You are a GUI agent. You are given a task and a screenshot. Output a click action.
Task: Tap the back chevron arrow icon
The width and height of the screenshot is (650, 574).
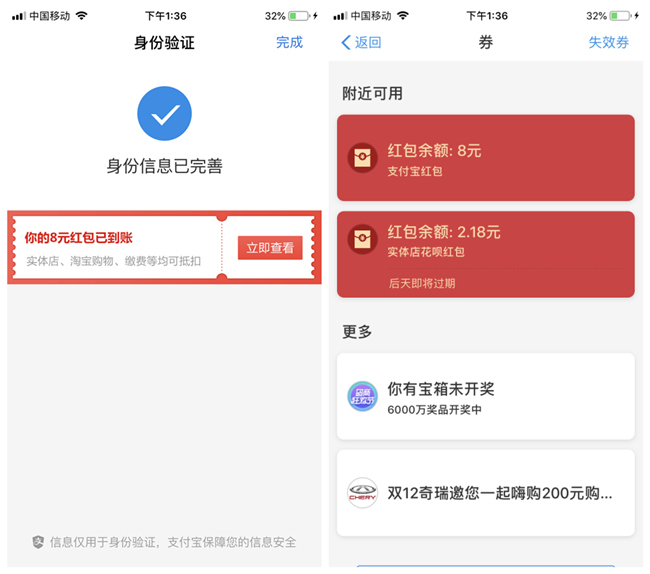(346, 42)
